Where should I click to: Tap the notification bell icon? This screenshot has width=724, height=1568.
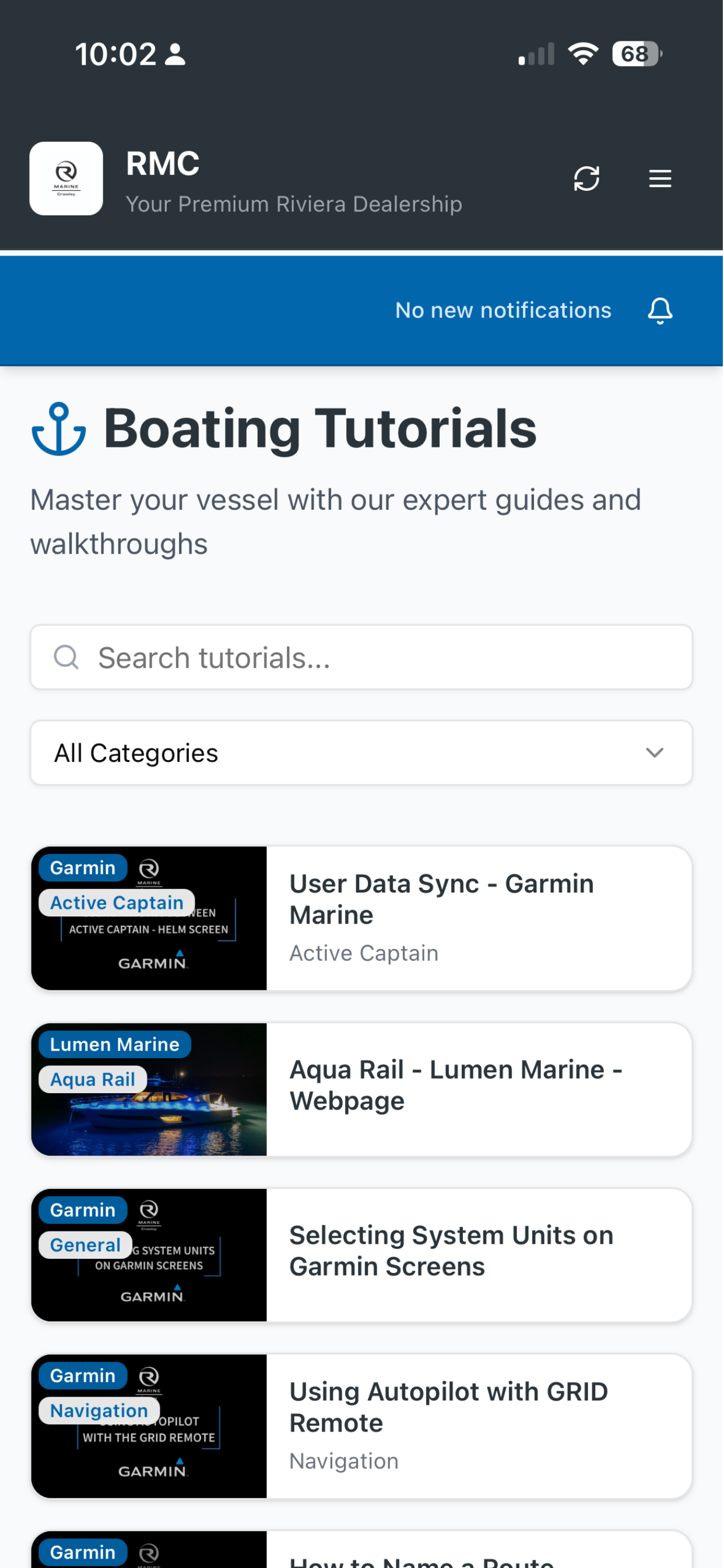coord(660,311)
